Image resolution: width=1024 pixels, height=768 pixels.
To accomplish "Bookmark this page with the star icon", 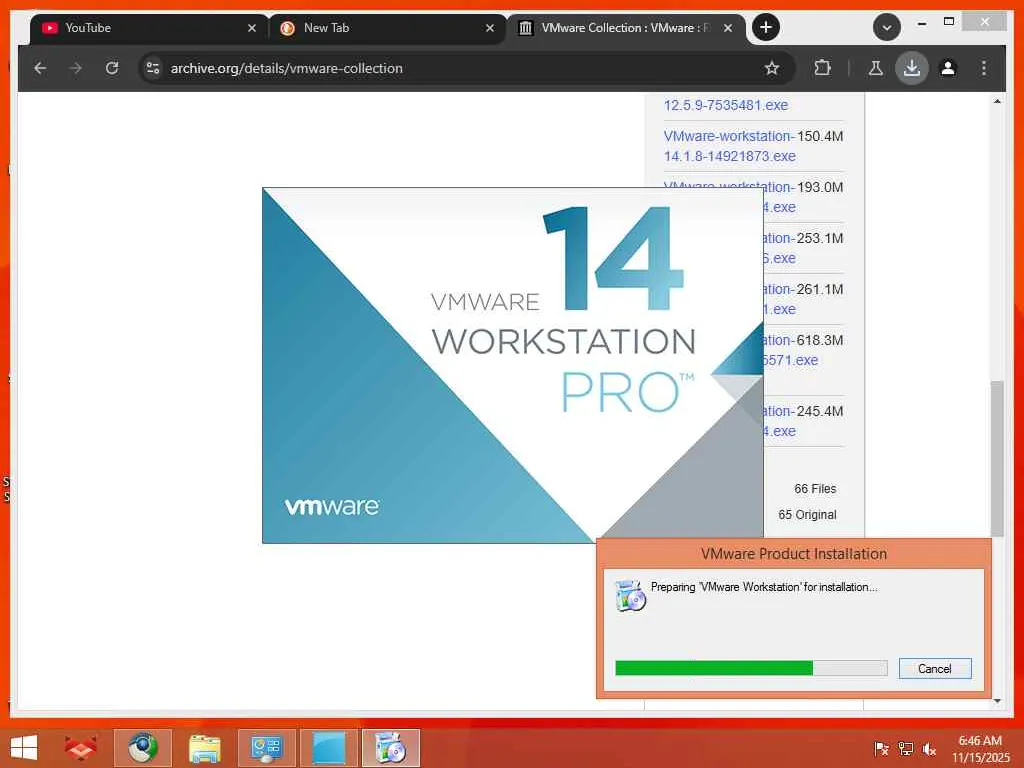I will pos(772,68).
